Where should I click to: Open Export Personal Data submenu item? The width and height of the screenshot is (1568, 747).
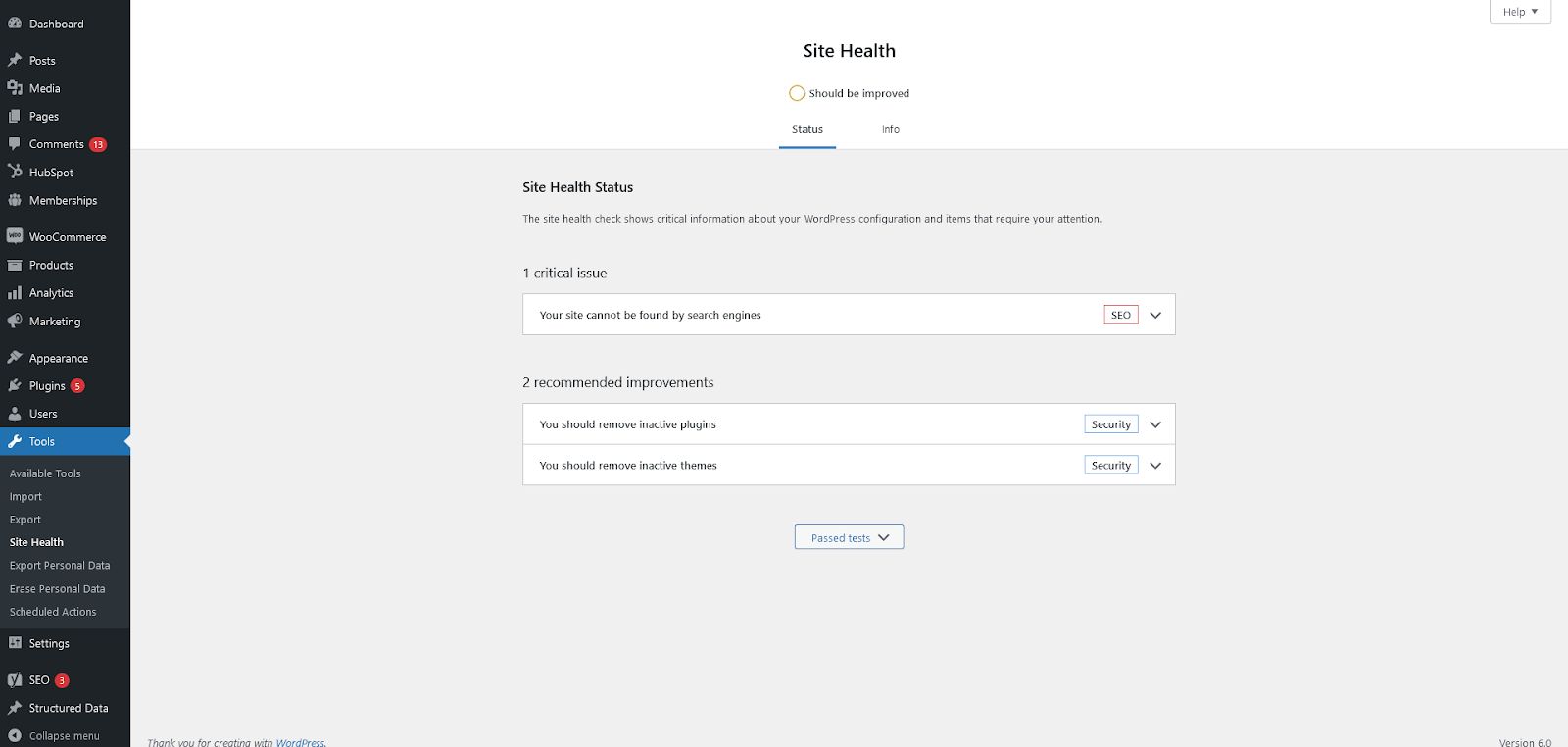pos(60,566)
